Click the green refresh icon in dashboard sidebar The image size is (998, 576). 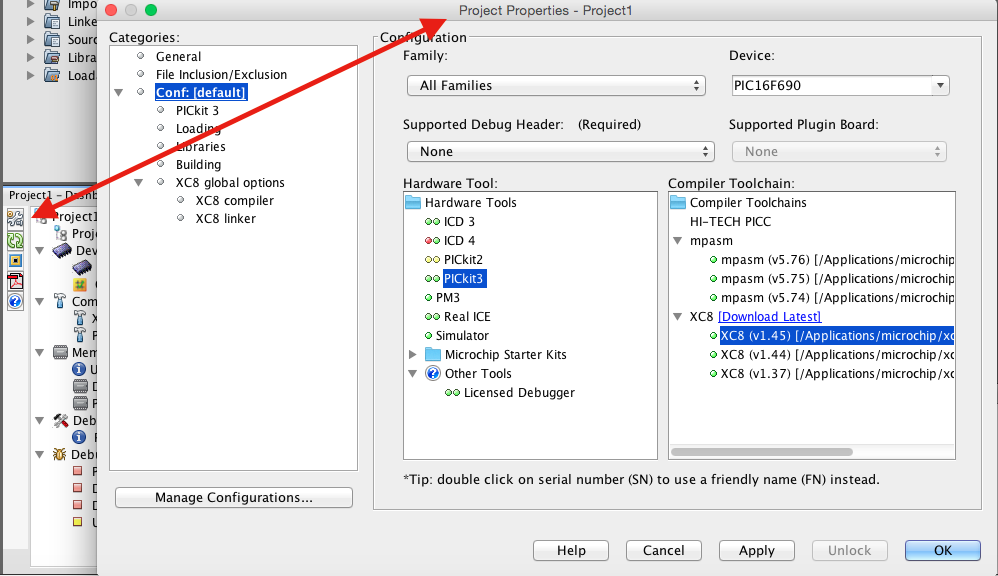point(15,240)
